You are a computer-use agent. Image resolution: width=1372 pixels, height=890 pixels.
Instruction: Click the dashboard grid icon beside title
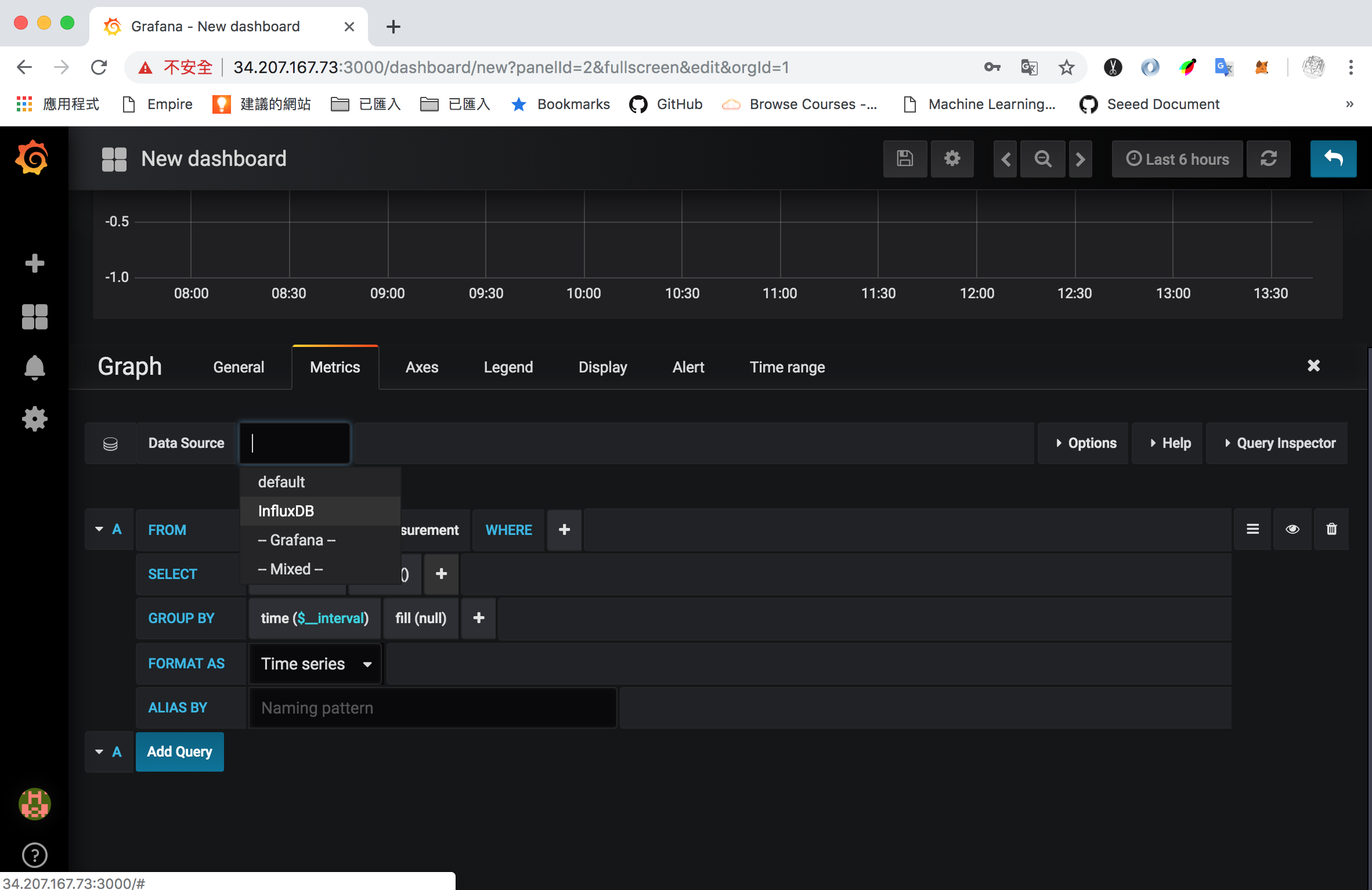pos(114,158)
